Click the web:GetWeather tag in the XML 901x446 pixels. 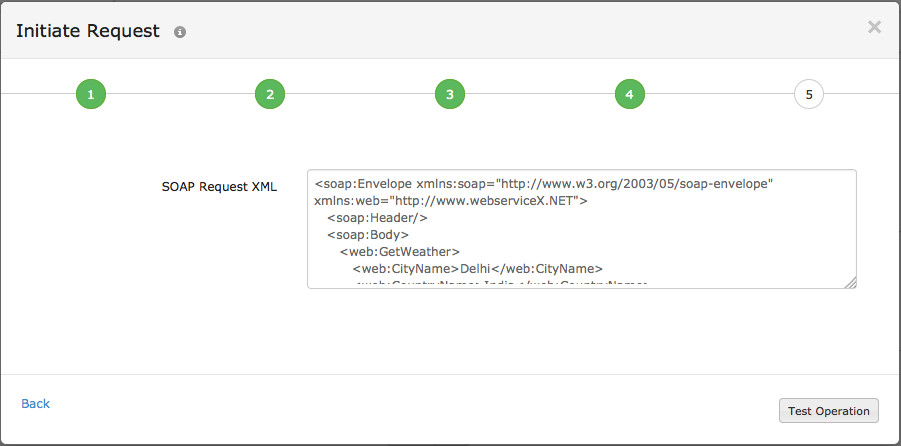point(399,252)
